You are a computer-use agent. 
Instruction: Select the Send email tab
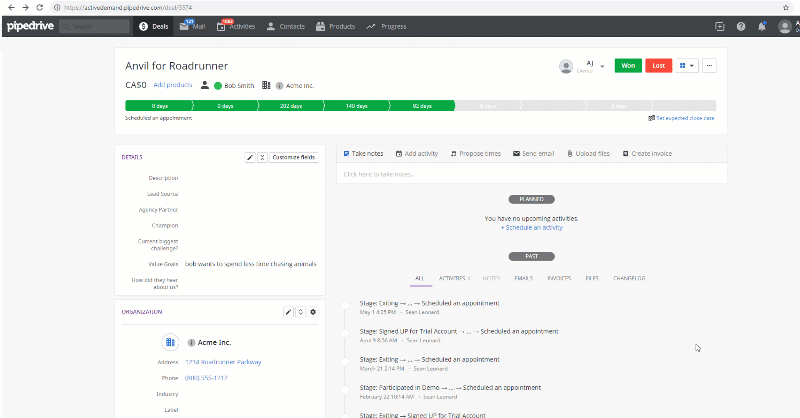click(534, 153)
